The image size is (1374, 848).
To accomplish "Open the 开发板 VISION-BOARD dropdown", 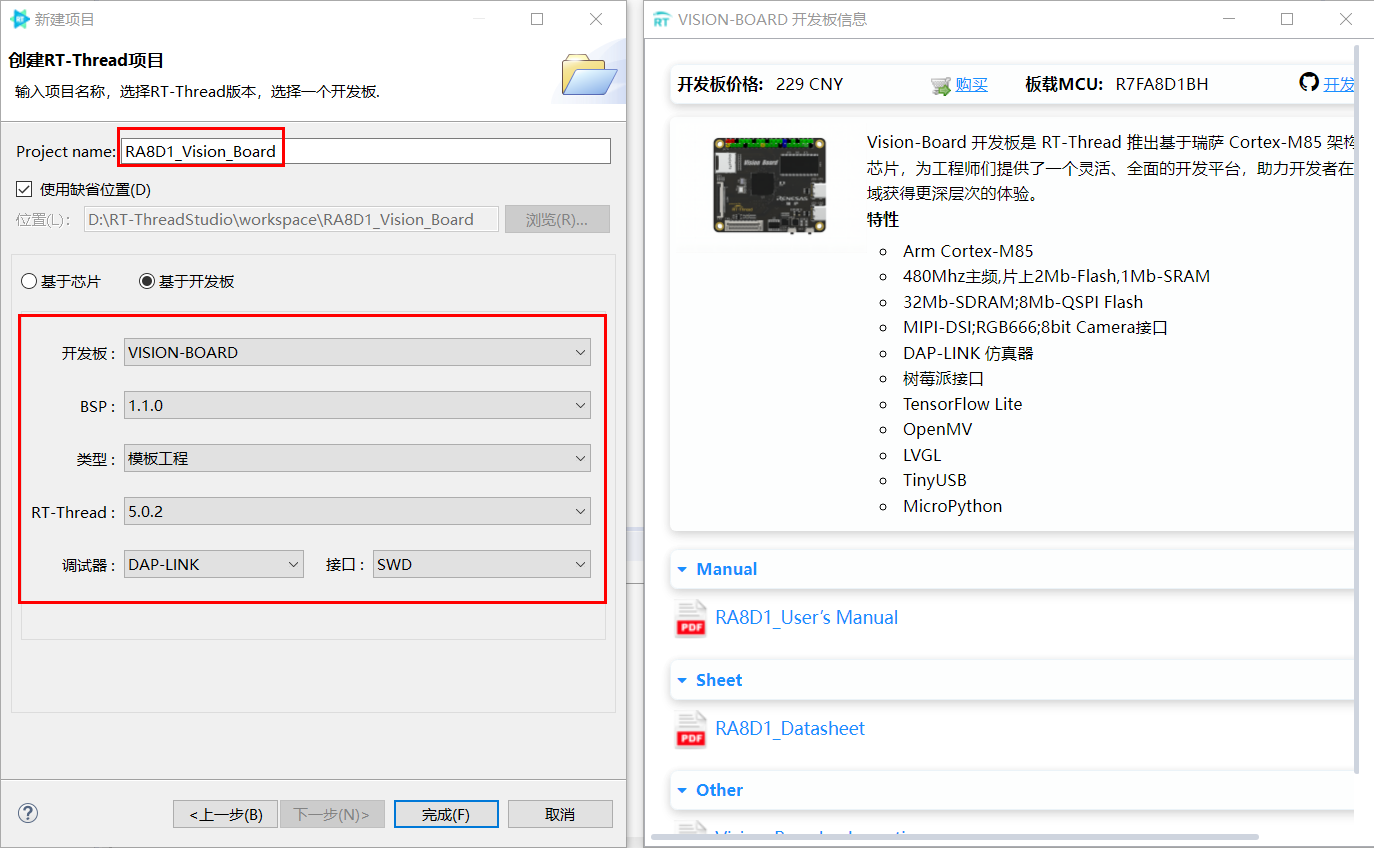I will [x=357, y=352].
